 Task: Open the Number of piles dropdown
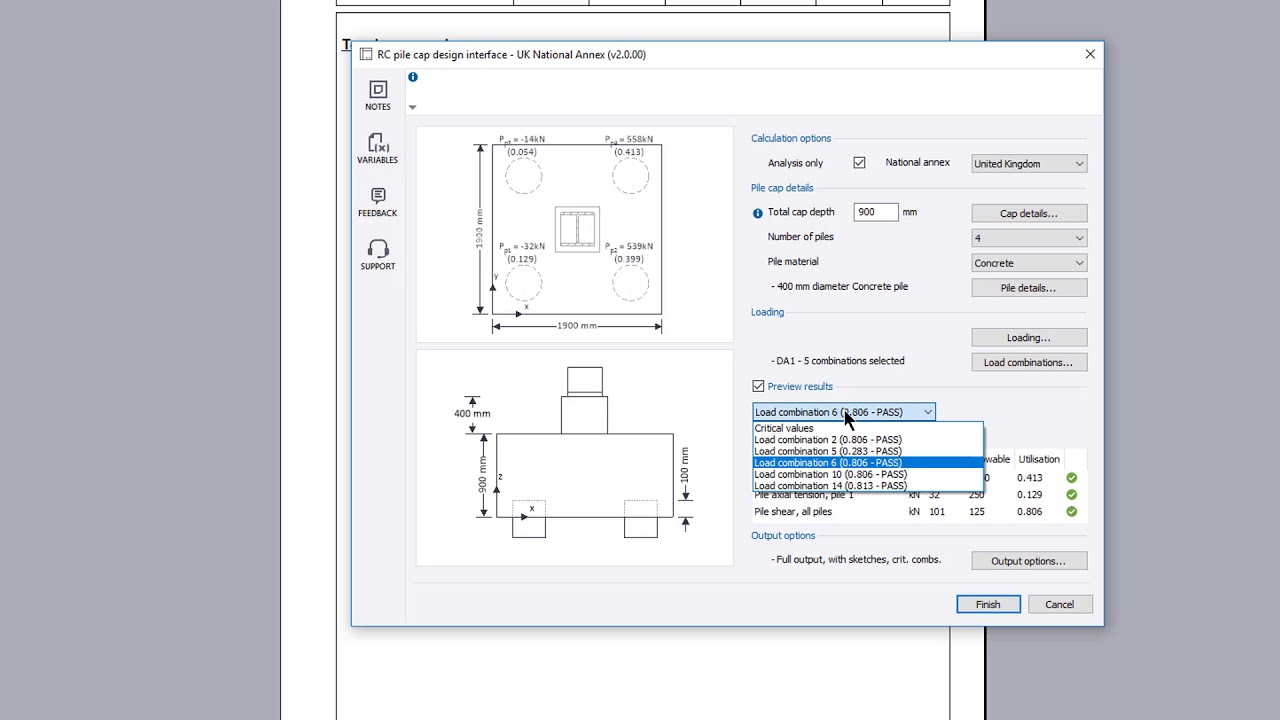[1029, 238]
